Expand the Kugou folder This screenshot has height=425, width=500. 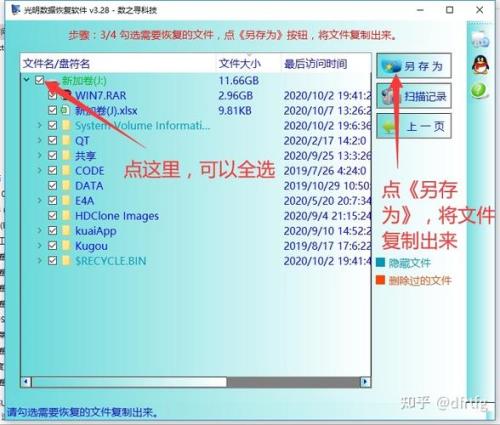tap(39, 246)
